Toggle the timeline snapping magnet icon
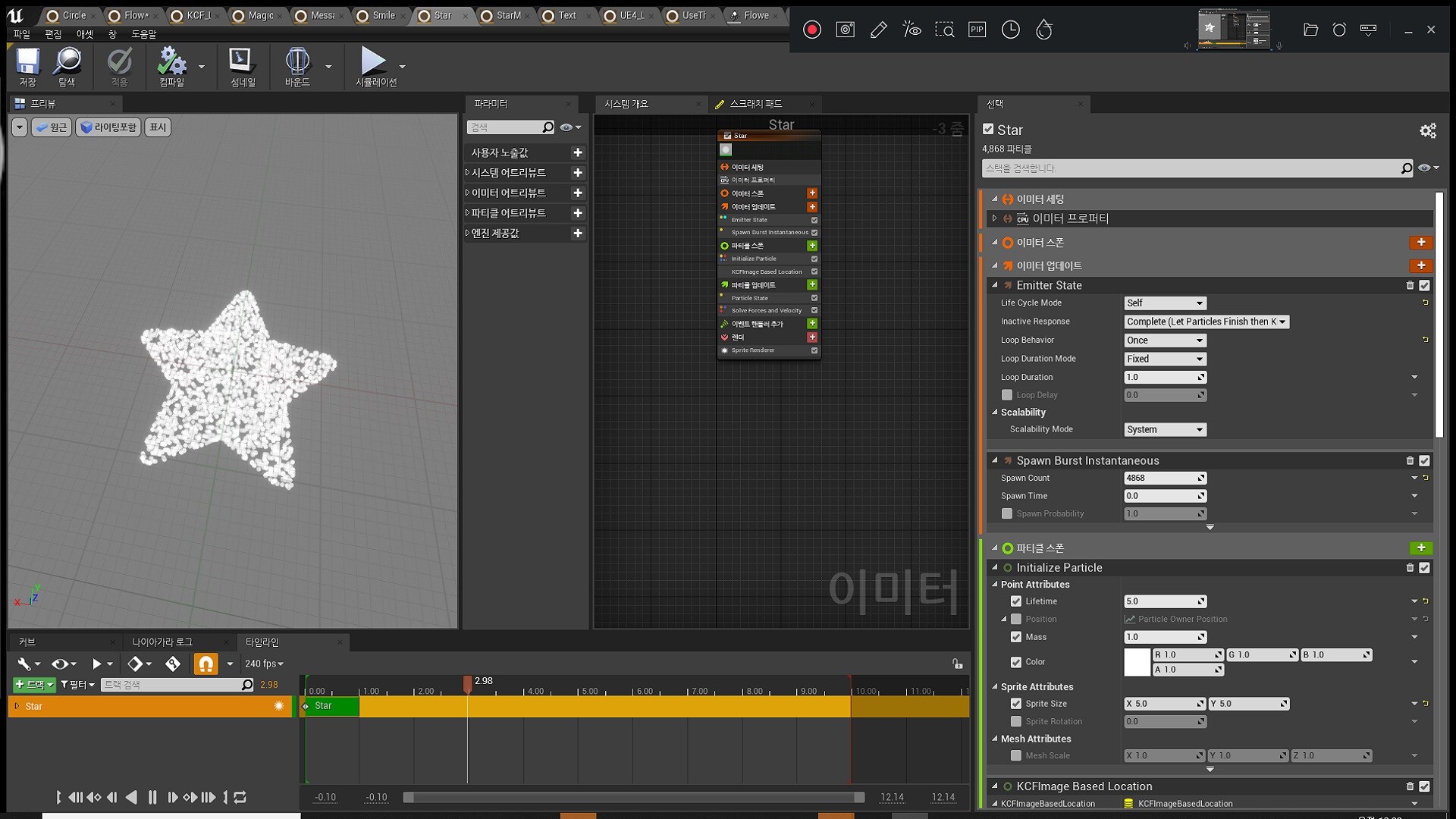This screenshot has height=819, width=1456. point(206,664)
